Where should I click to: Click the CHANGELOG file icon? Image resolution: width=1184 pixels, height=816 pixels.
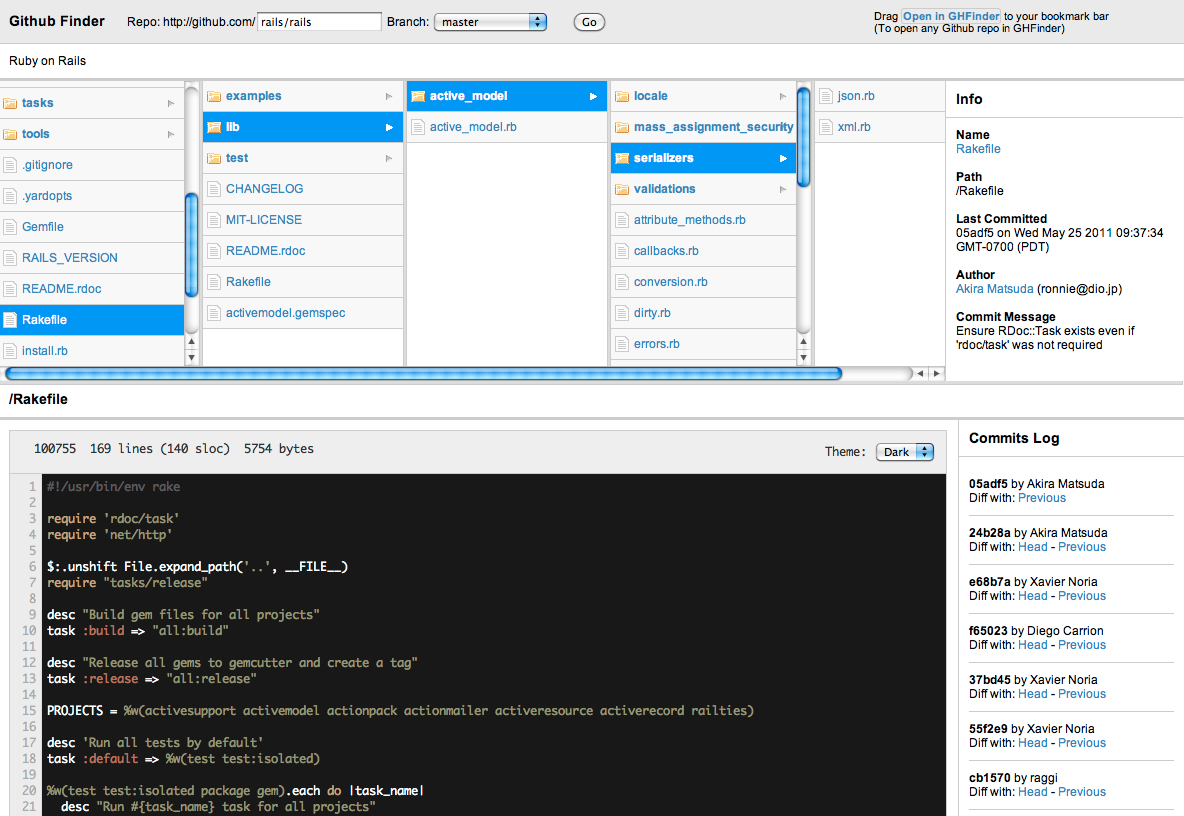point(214,189)
